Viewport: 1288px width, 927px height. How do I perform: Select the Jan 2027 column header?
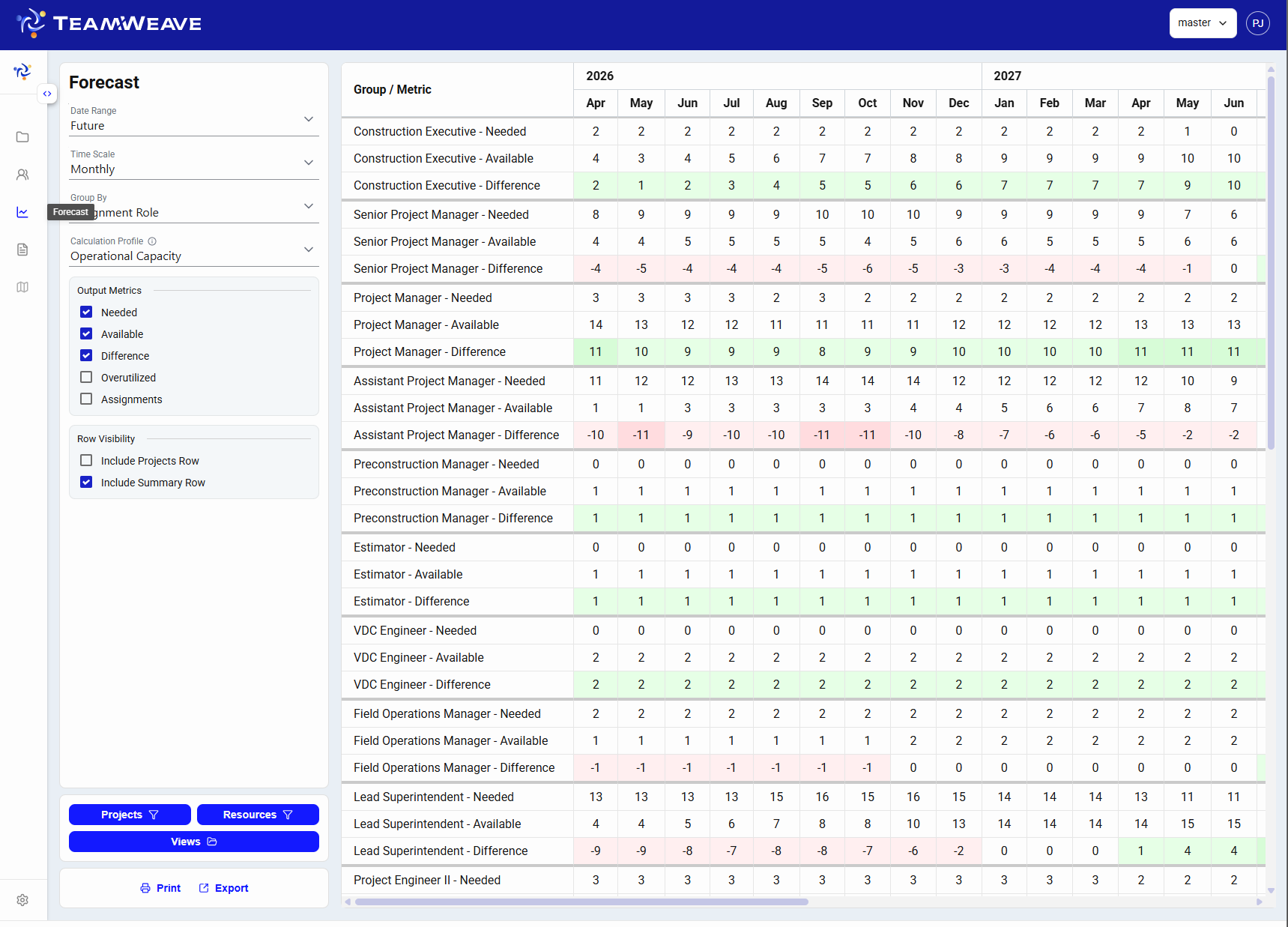(x=1004, y=103)
